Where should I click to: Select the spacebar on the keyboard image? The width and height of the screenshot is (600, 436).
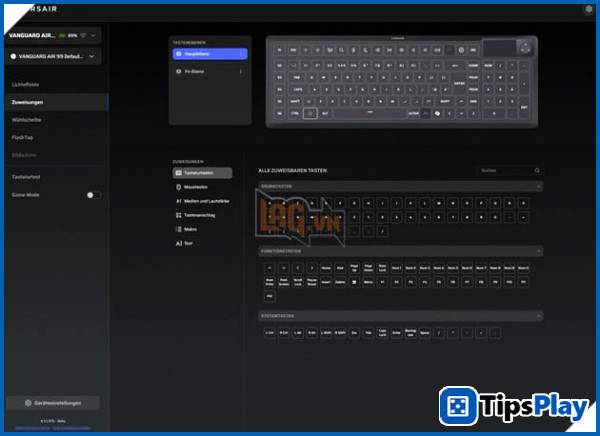(x=370, y=113)
